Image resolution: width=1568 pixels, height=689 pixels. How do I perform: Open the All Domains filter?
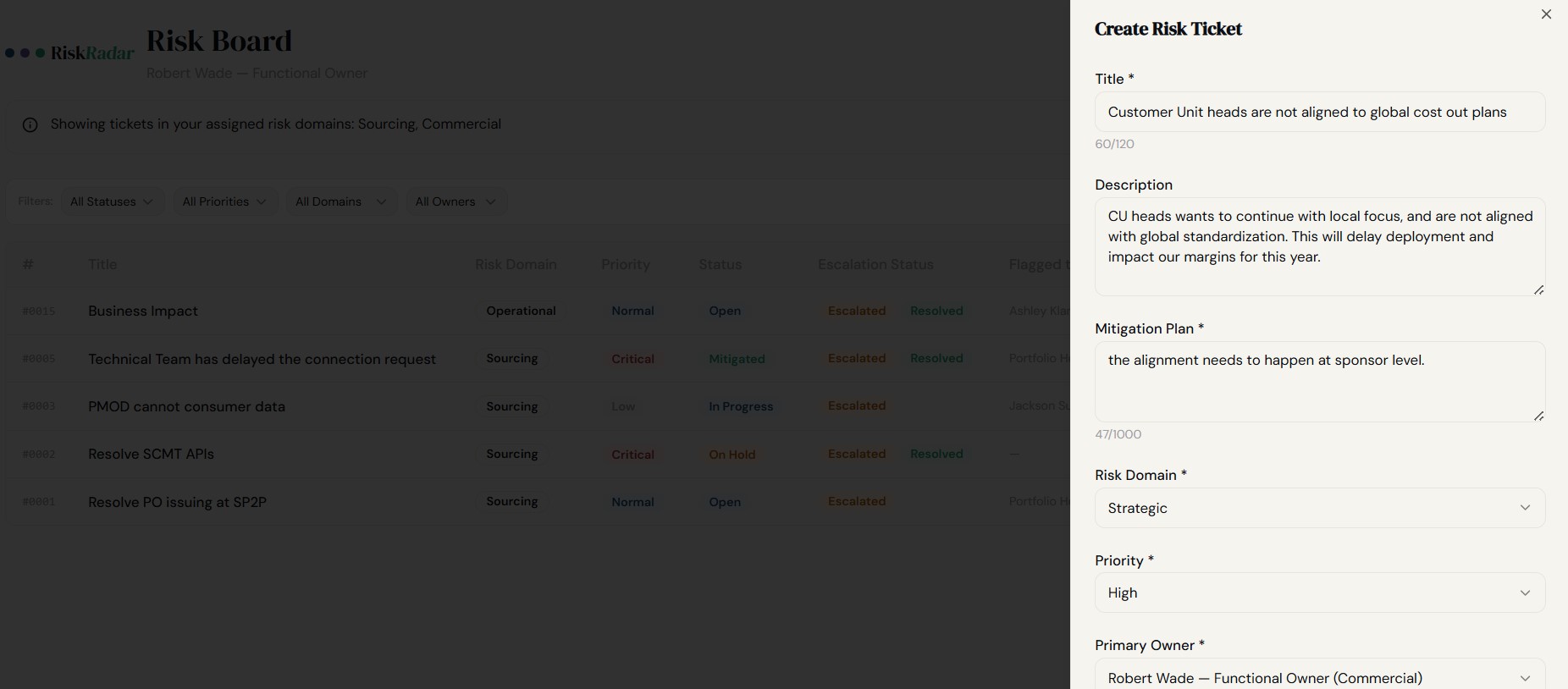pos(341,201)
